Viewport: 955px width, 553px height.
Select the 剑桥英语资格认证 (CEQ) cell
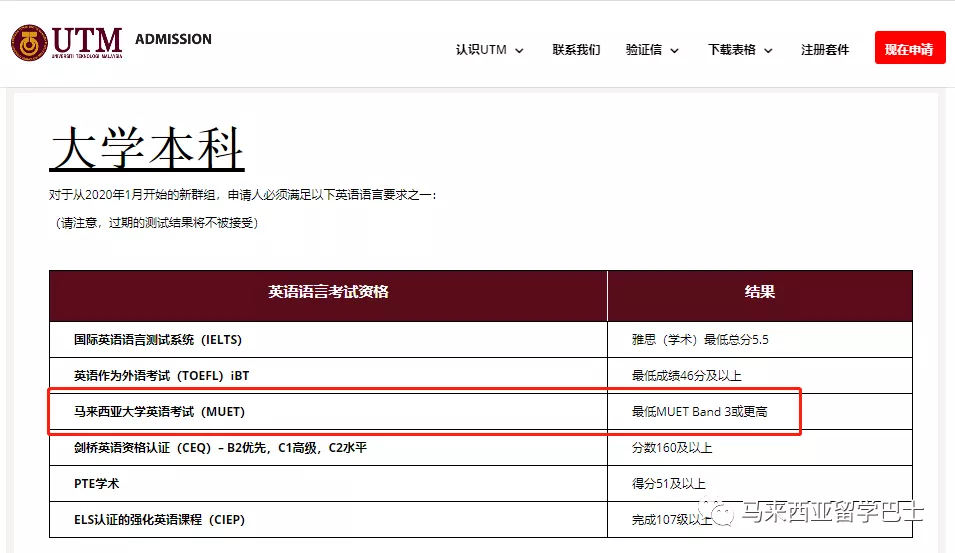click(328, 448)
